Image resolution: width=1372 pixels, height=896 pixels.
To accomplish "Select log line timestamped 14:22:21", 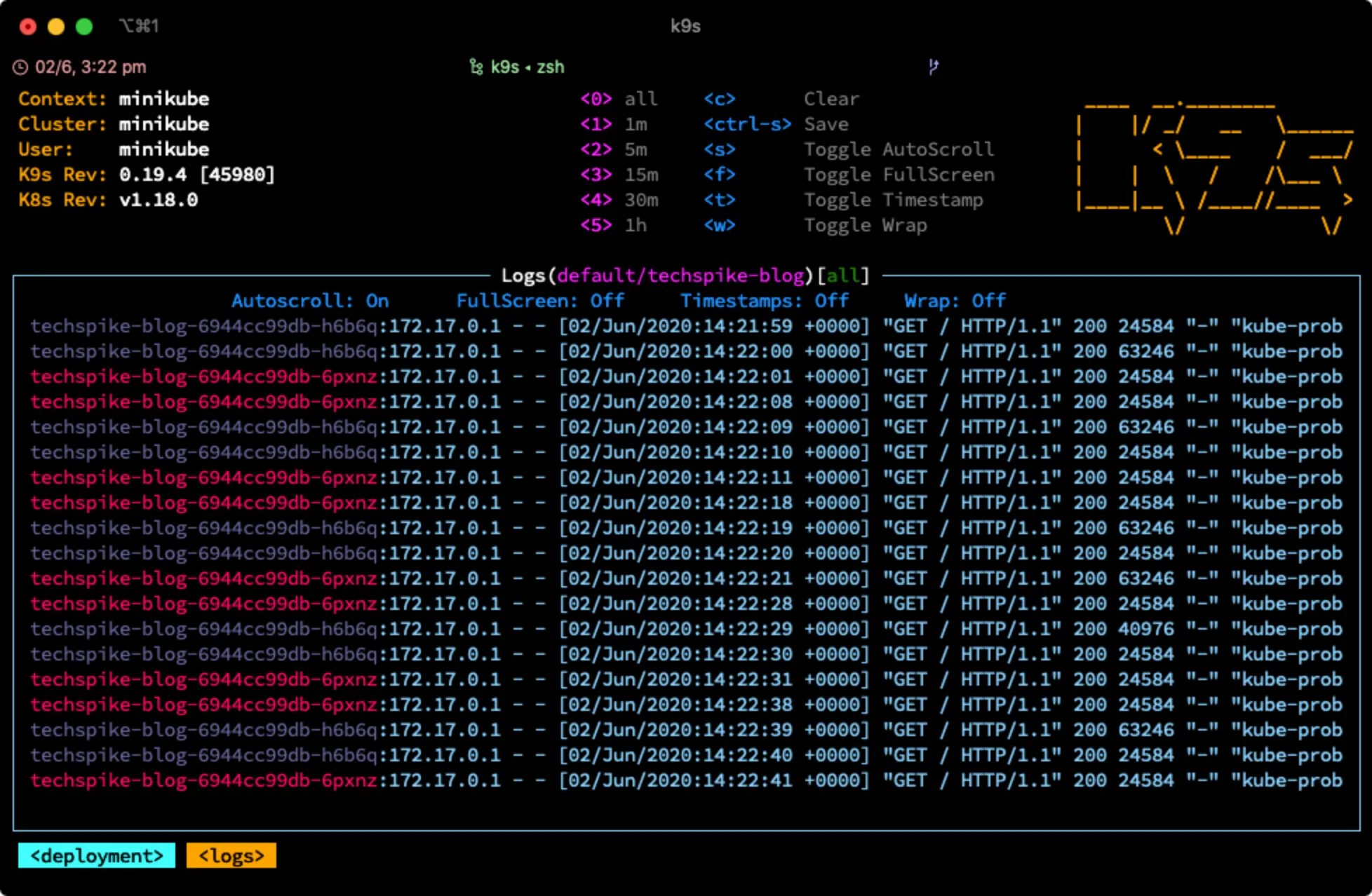I will 686,578.
